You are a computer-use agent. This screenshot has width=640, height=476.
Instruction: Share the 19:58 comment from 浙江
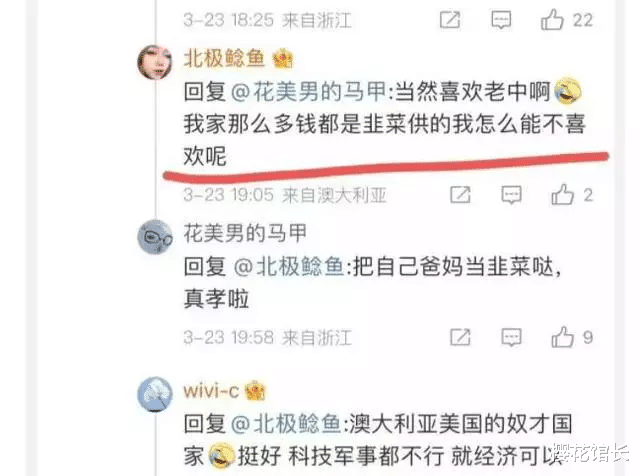point(460,338)
